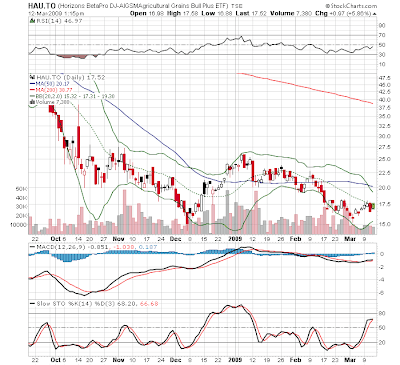Click the StockCharts.com copyright label
400x365 pixels.
tap(351, 6)
